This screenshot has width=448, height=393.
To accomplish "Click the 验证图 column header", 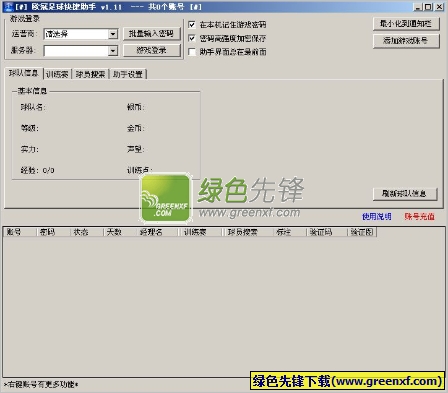I will pyautogui.click(x=362, y=232).
